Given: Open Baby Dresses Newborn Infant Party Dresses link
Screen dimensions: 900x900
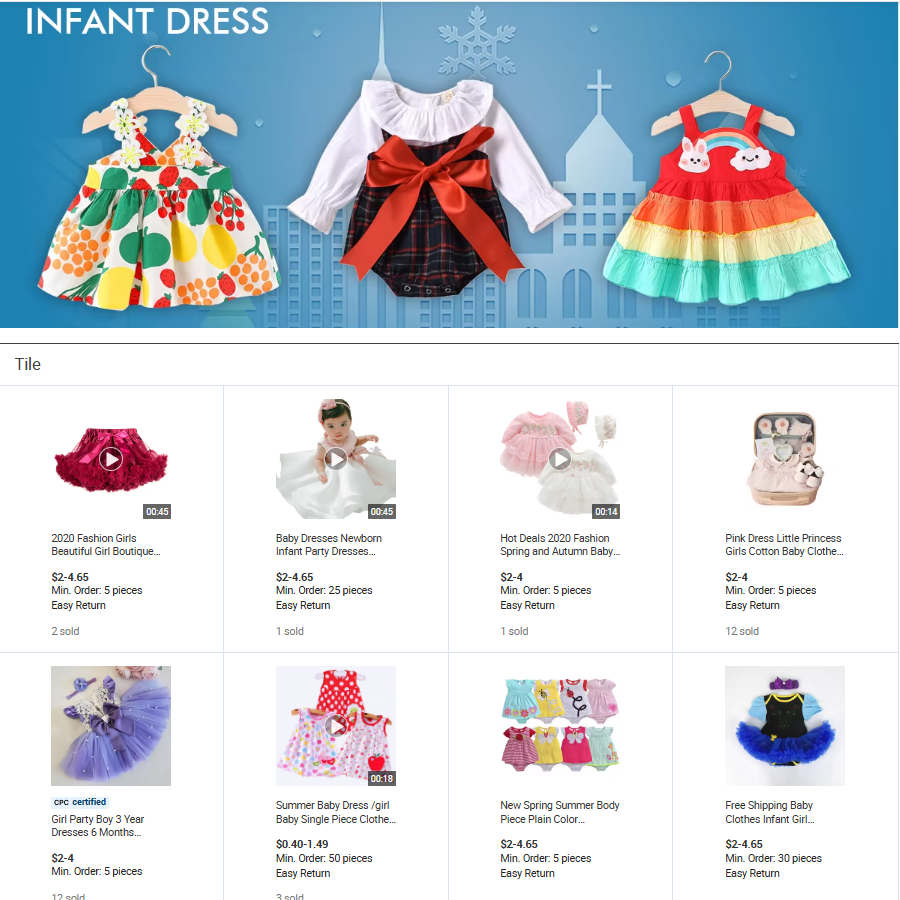Looking at the screenshot, I should click(x=328, y=545).
